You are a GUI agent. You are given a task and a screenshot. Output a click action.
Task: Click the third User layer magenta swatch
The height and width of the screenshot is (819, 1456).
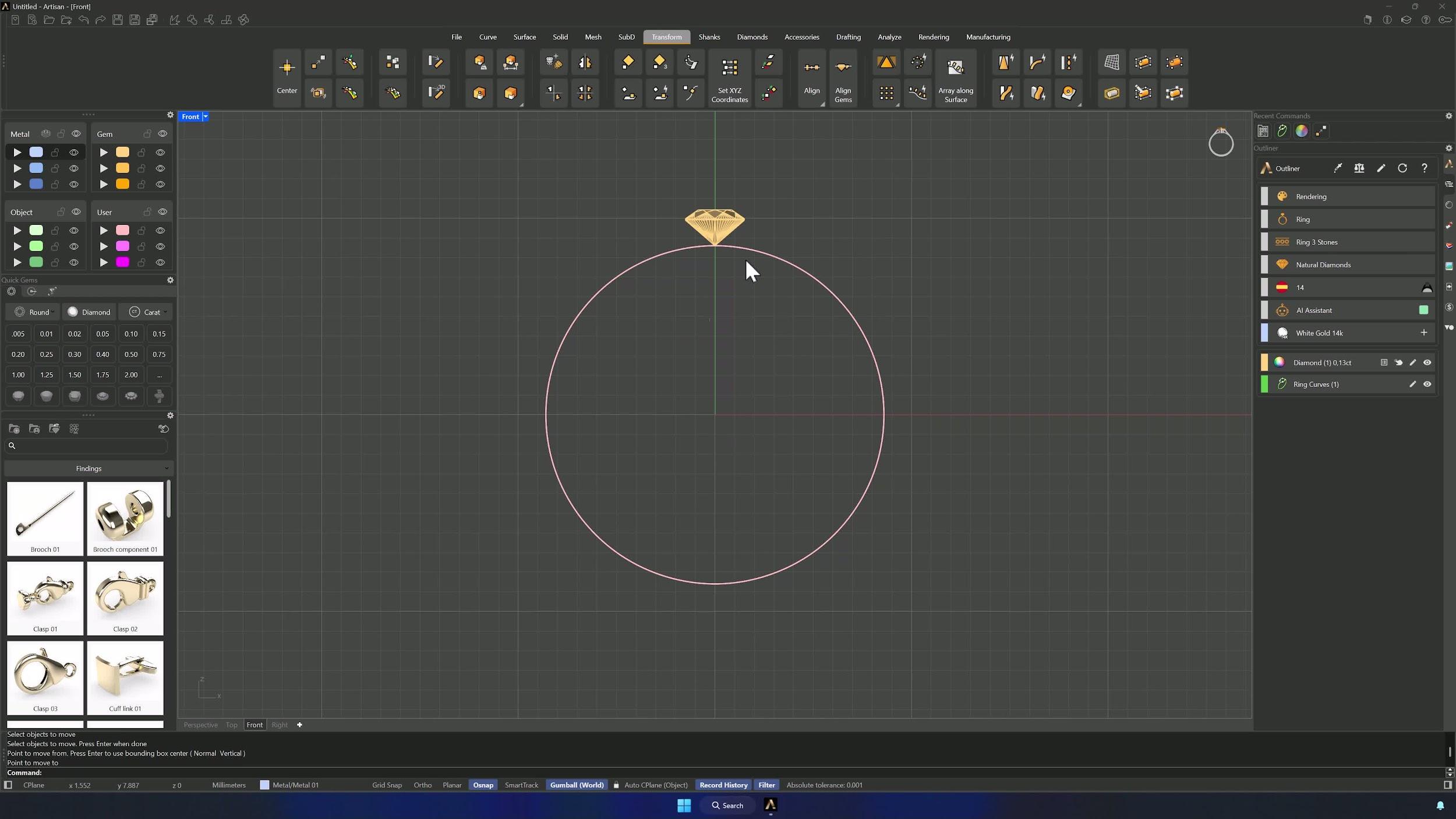[x=122, y=262]
